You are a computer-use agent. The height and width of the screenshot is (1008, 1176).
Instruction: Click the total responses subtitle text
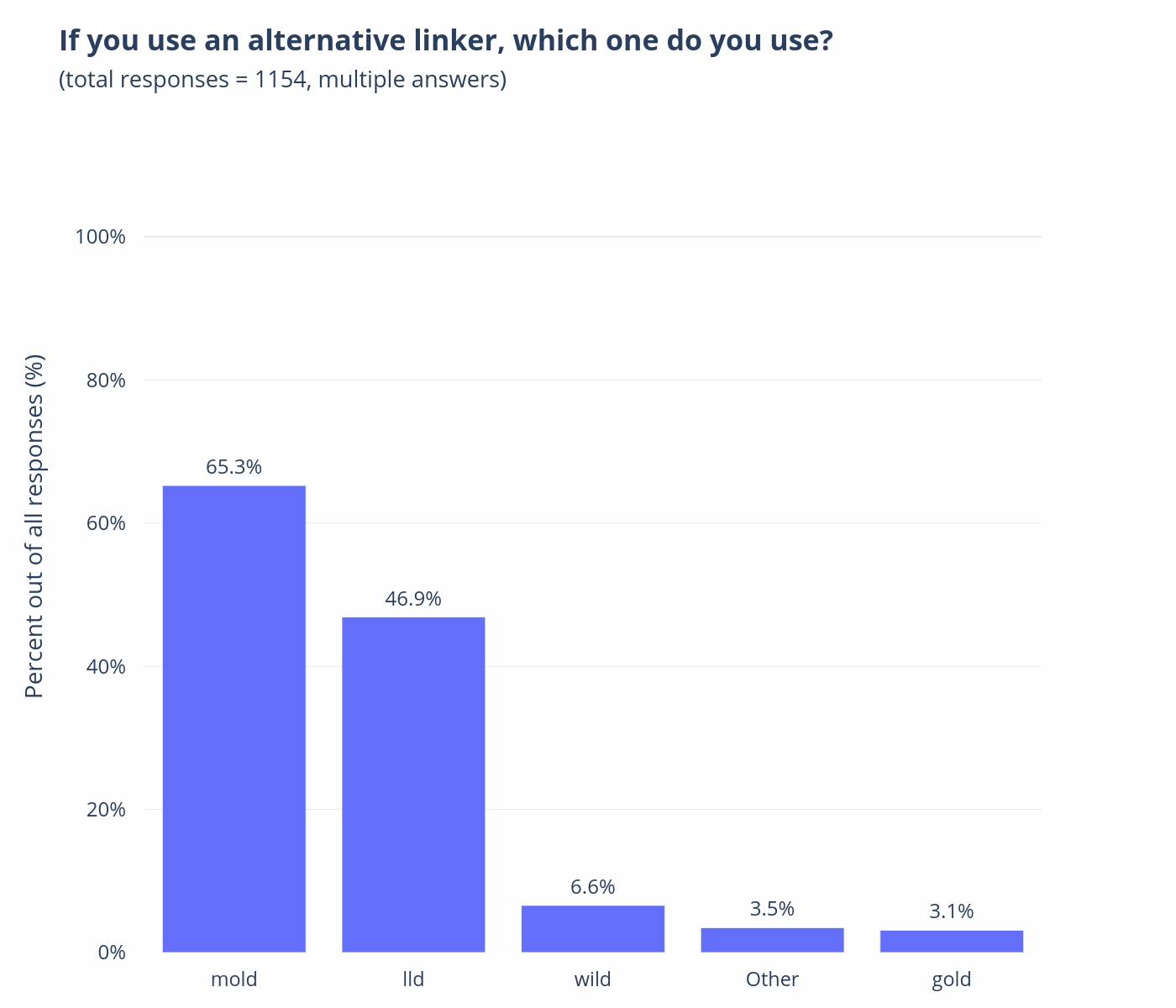click(x=282, y=80)
